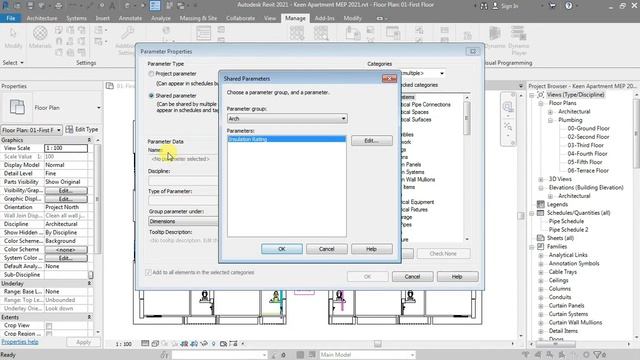Open the Floor Plan type selector dropdown
This screenshot has height=360, width=640.
[x=99, y=108]
